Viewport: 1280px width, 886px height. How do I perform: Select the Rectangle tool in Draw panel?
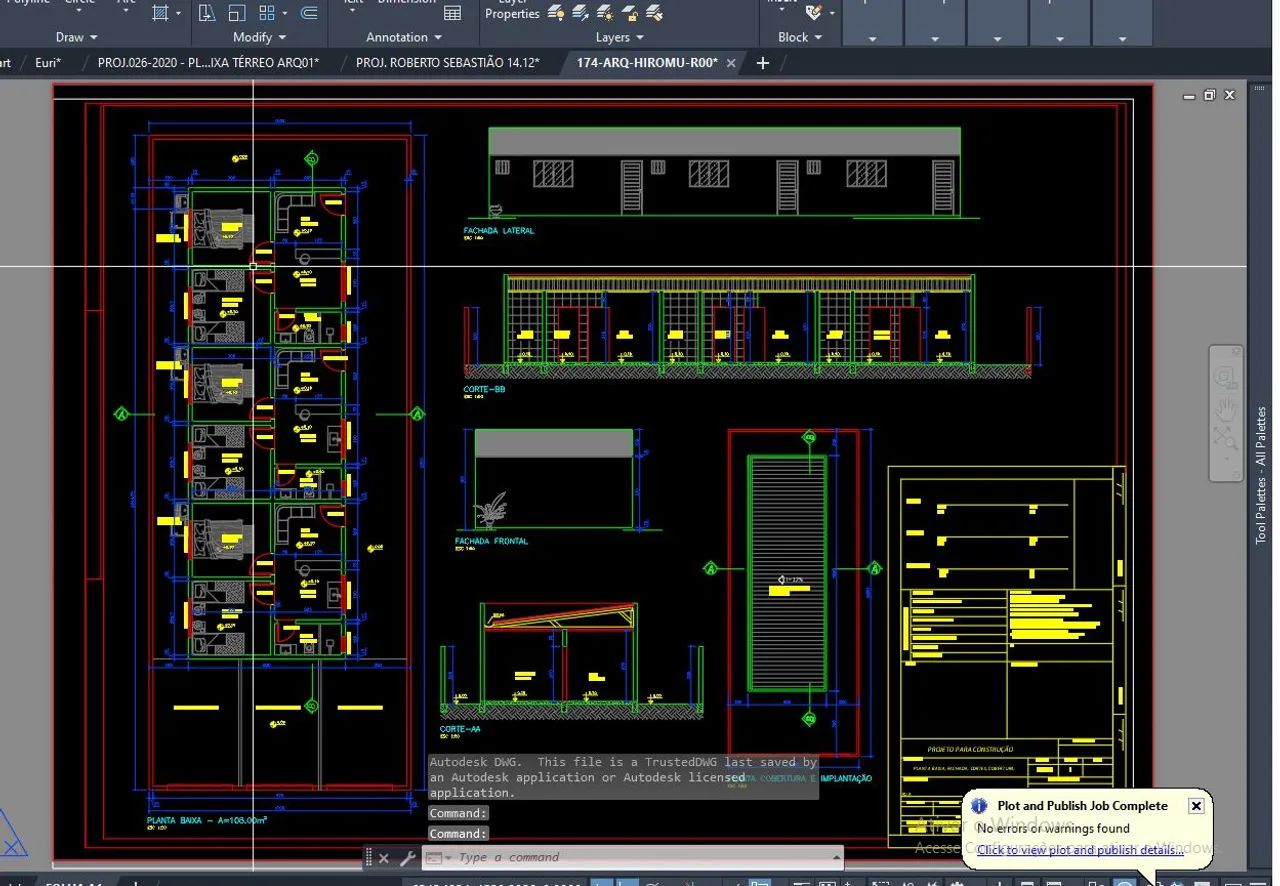point(160,13)
